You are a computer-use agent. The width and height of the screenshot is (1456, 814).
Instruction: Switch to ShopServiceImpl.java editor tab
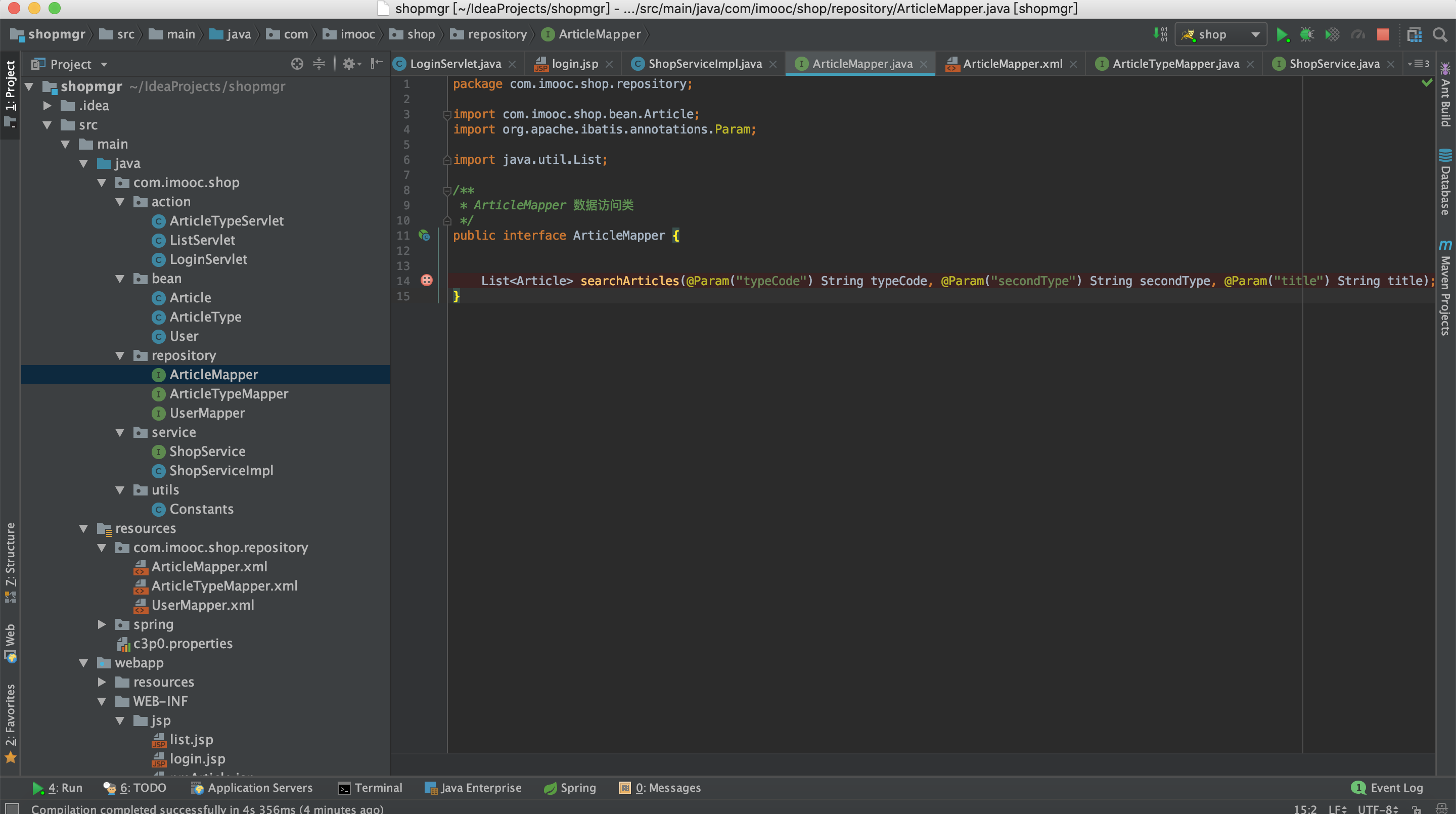704,64
